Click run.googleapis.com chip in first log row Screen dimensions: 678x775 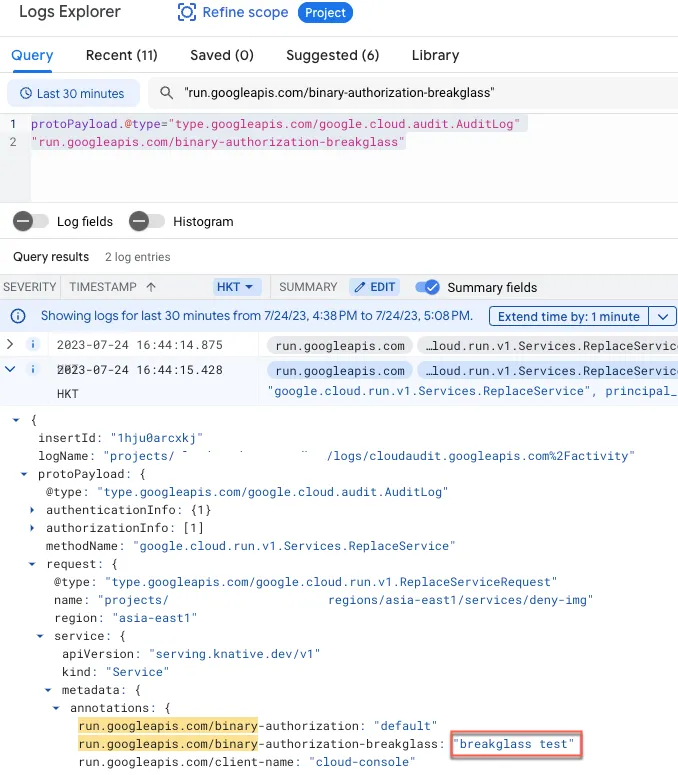[x=340, y=346]
